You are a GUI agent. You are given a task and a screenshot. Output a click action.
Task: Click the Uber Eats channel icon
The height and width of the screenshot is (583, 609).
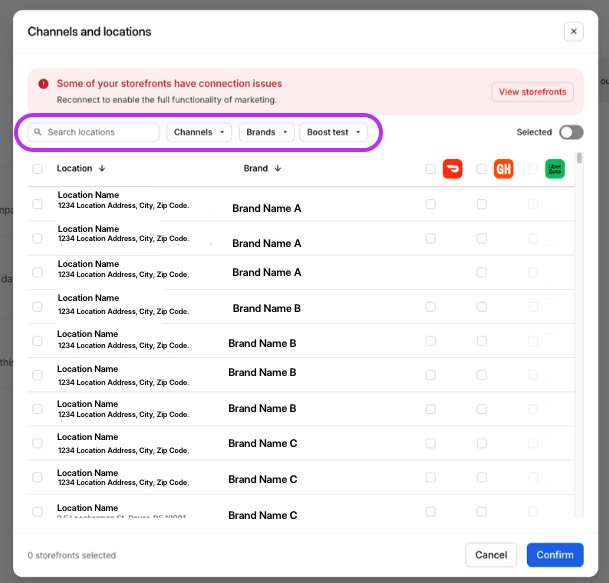(554, 169)
